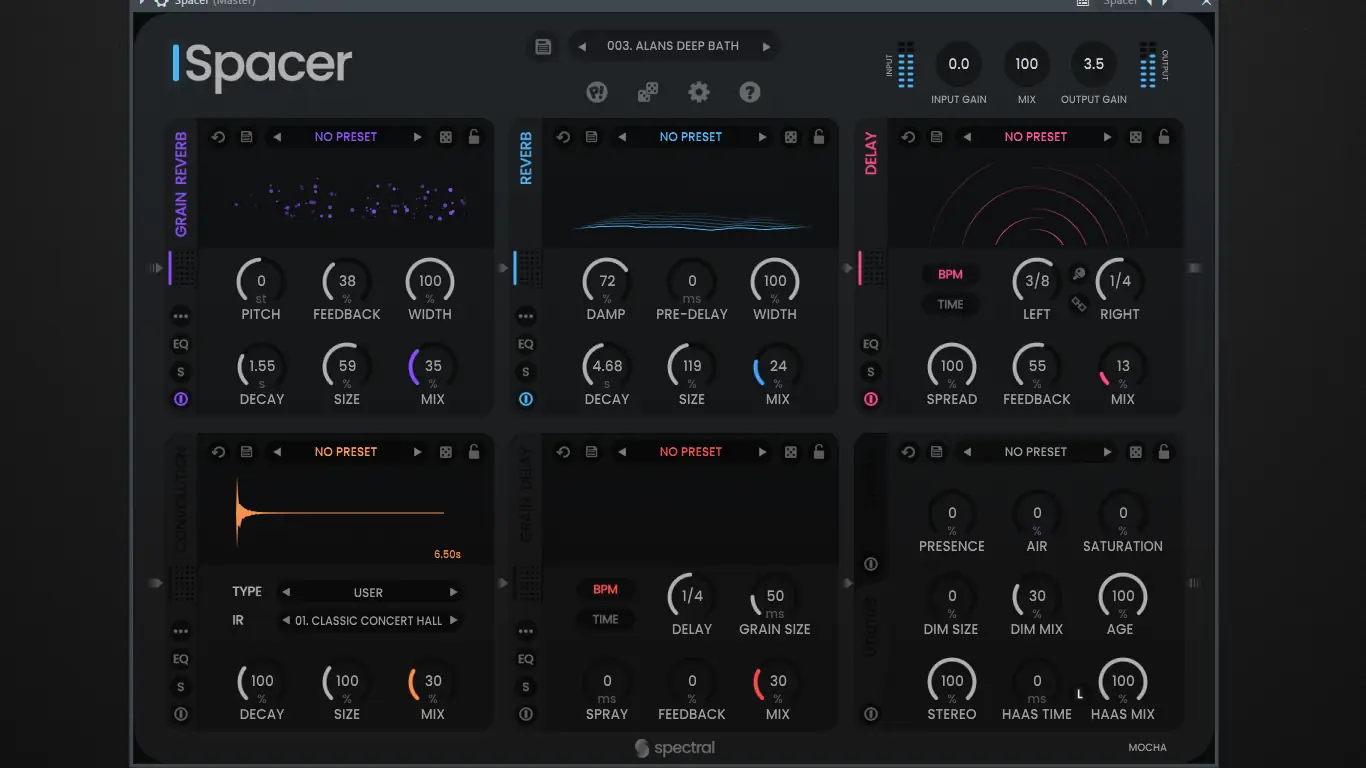This screenshot has width=1366, height=768.
Task: Click the Delay left/right link icon
Action: tap(1079, 304)
